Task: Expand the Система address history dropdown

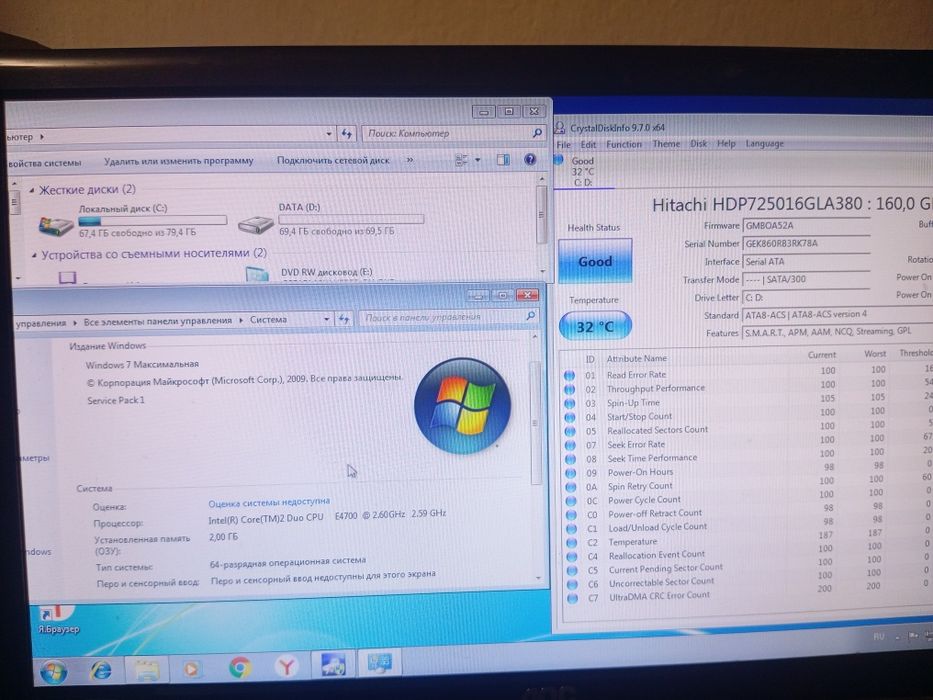Action: point(327,320)
